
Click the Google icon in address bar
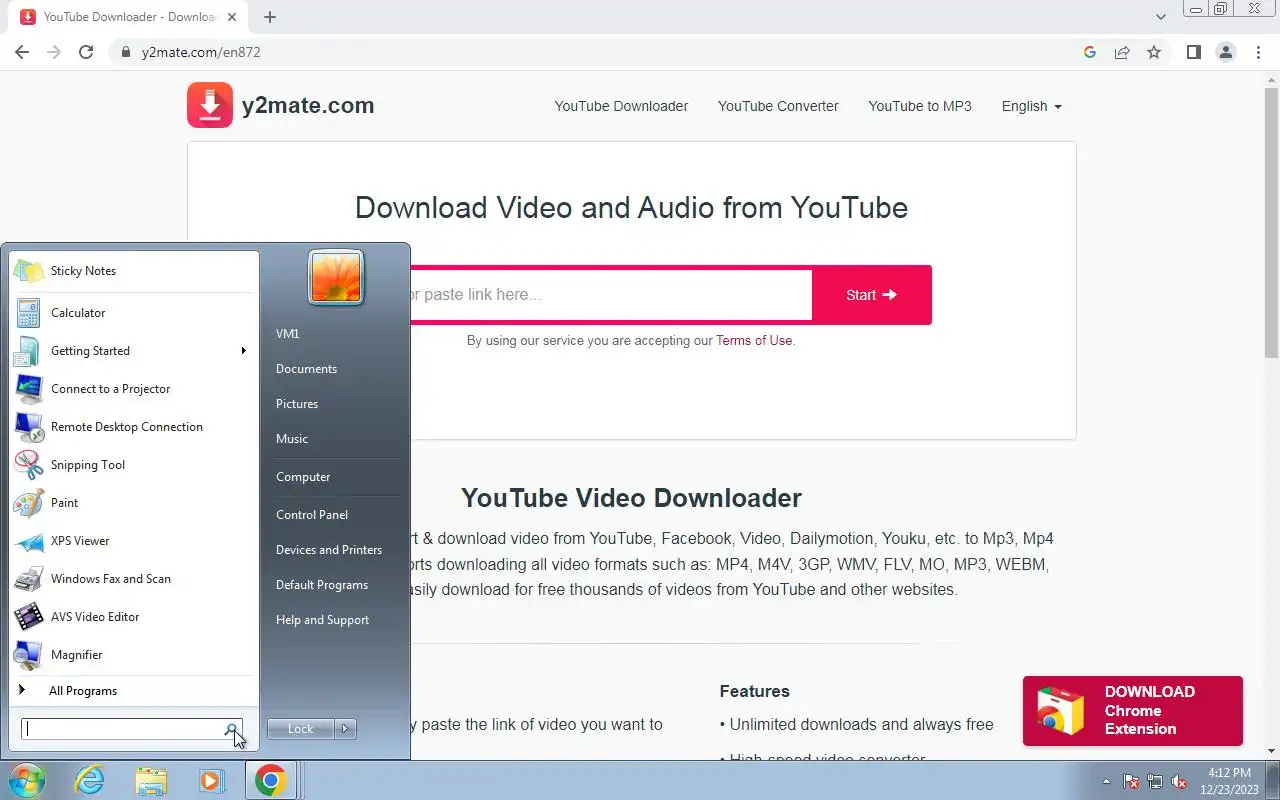(x=1090, y=52)
